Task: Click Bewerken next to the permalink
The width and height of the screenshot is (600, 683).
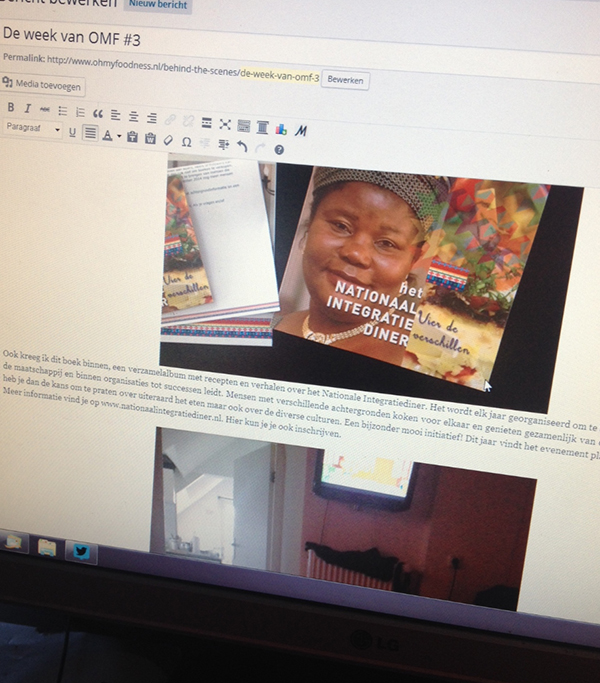Action: (x=345, y=80)
